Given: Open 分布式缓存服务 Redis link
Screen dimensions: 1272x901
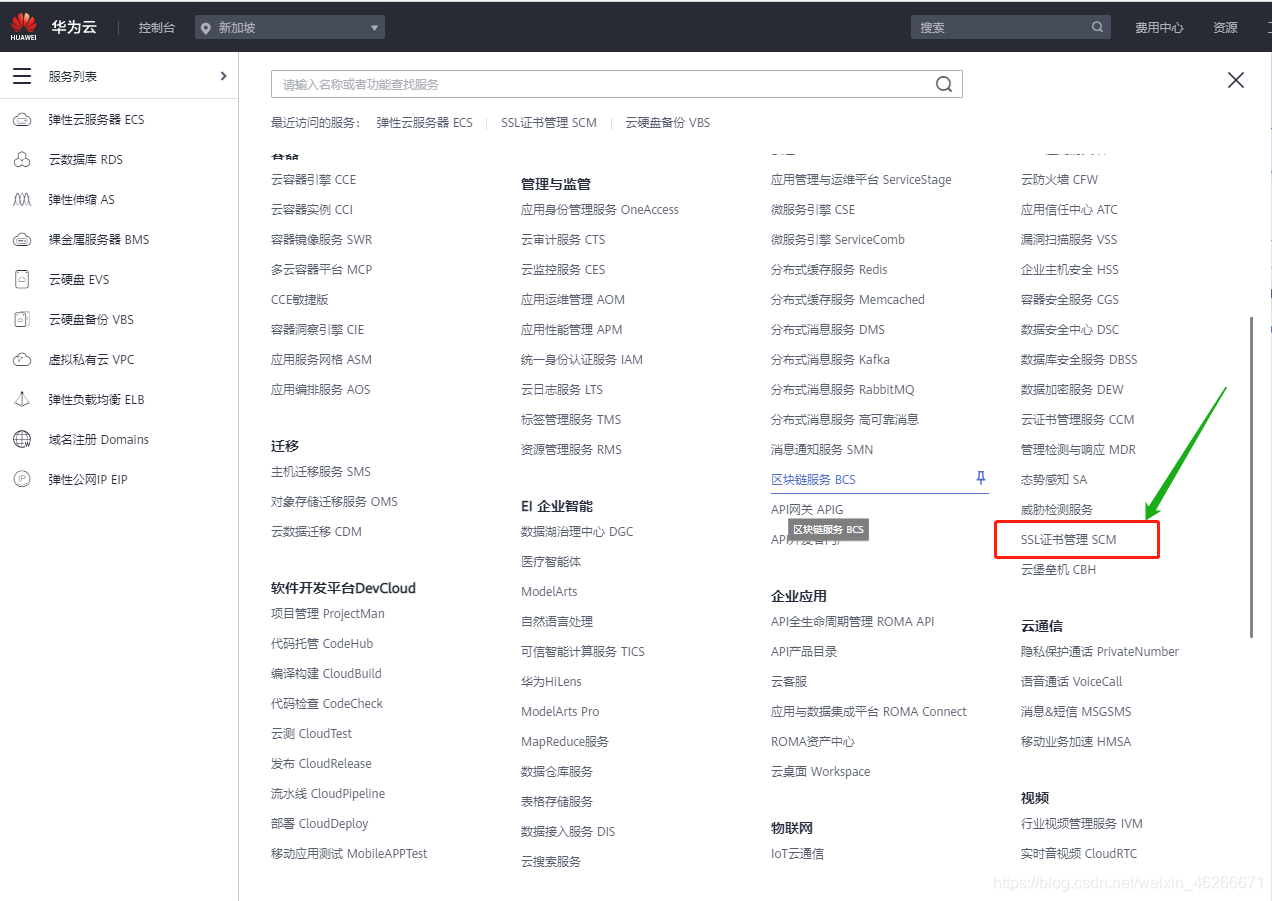Looking at the screenshot, I should click(x=829, y=270).
